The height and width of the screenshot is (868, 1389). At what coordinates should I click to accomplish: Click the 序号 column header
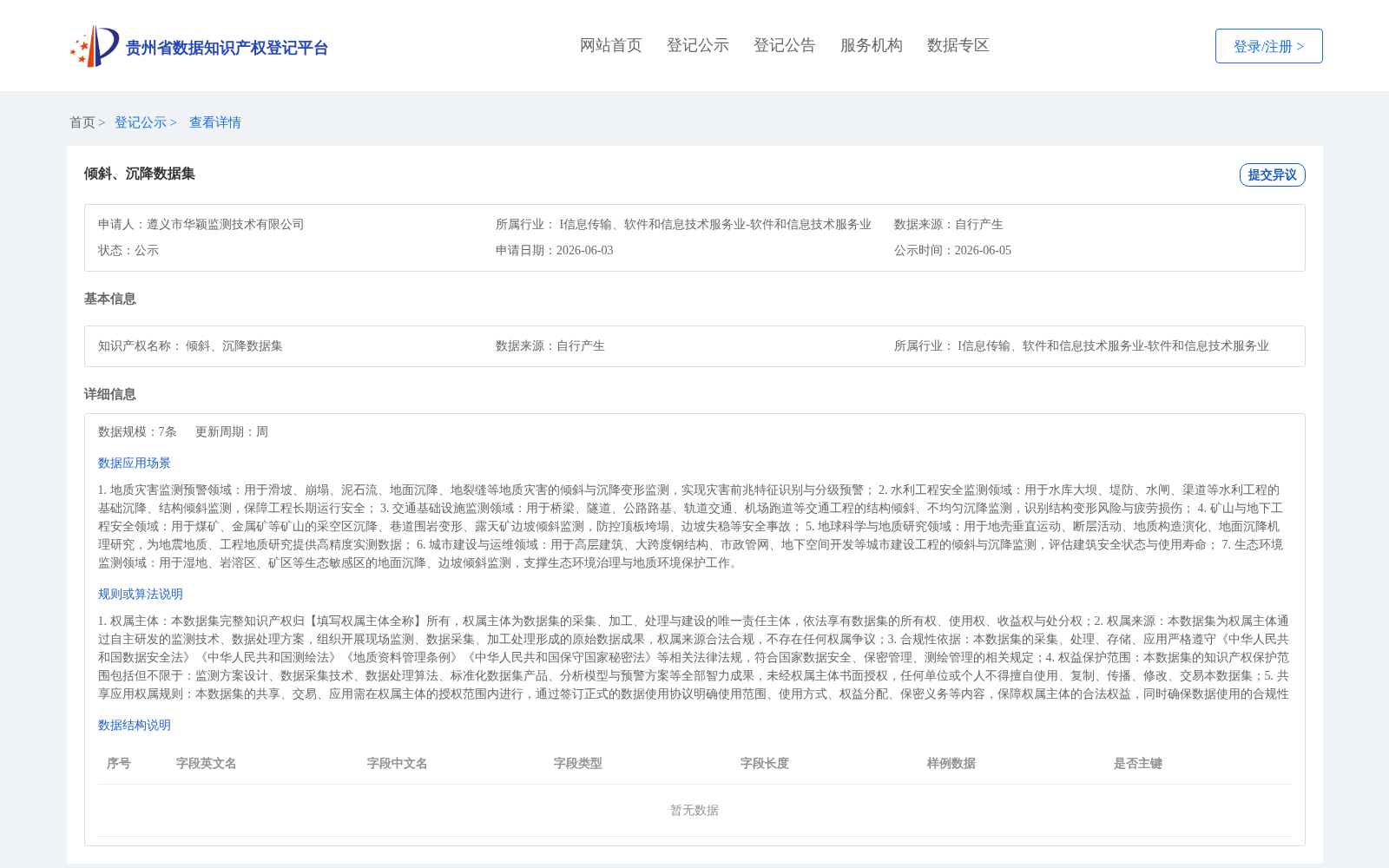click(119, 763)
